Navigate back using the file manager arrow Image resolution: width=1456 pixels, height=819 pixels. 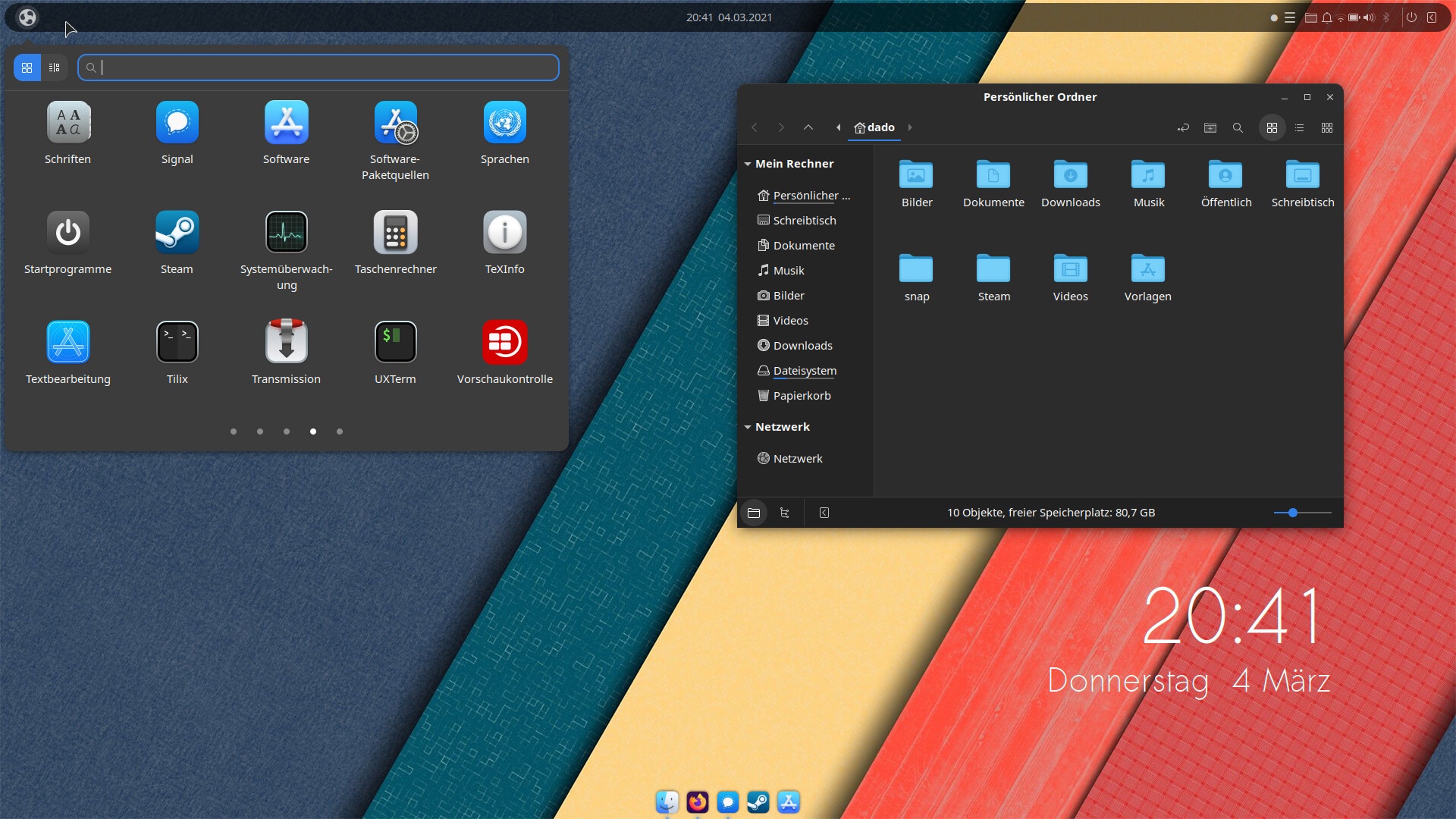pyautogui.click(x=755, y=127)
